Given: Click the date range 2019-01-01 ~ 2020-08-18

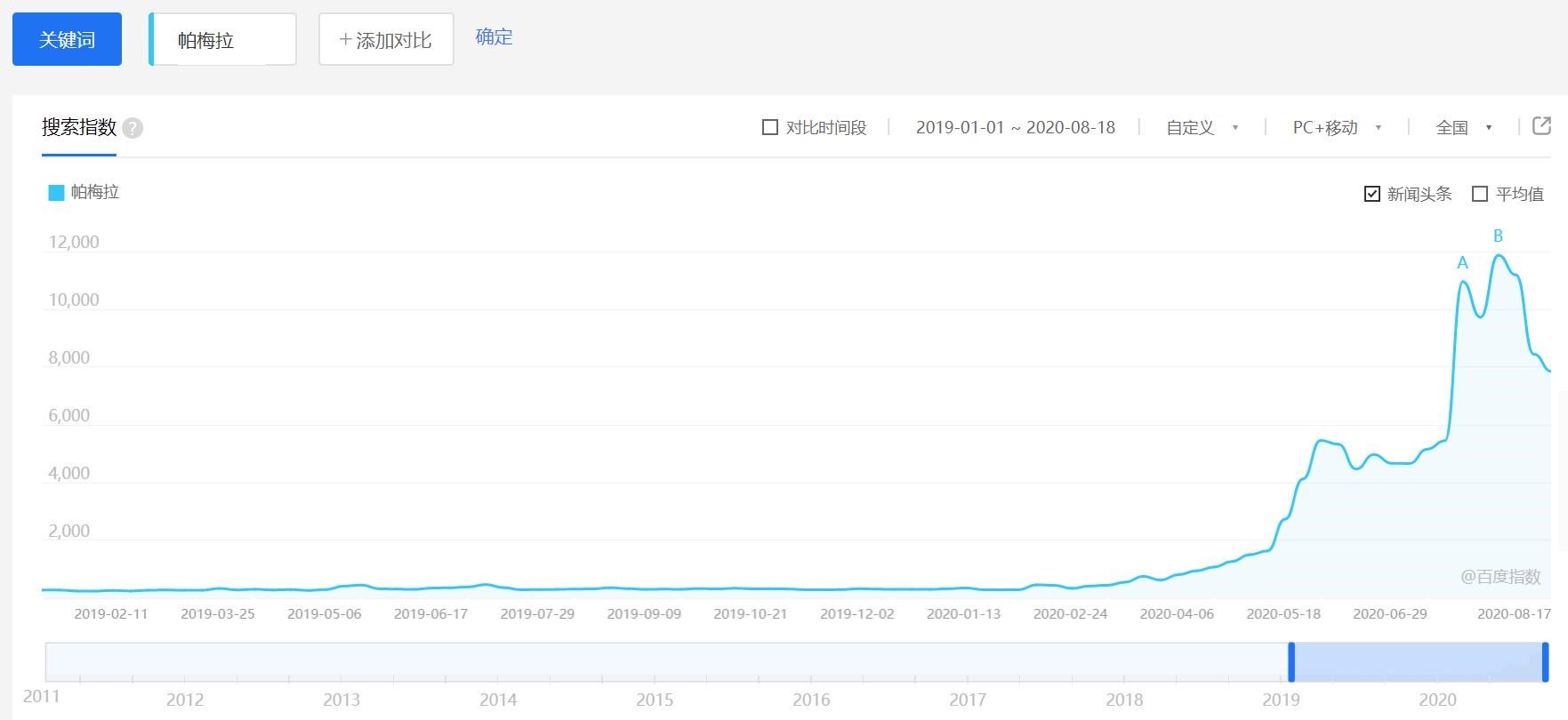Looking at the screenshot, I should pyautogui.click(x=1015, y=128).
